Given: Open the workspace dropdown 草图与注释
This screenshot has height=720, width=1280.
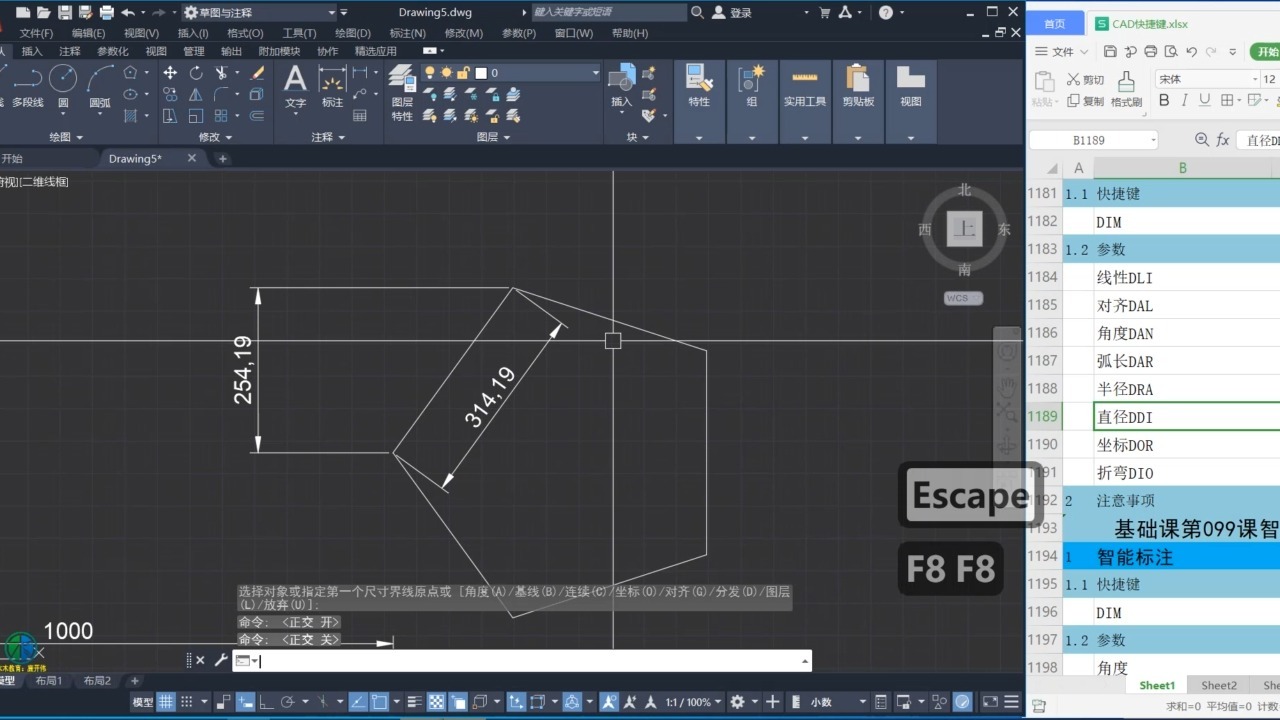Looking at the screenshot, I should click(260, 13).
